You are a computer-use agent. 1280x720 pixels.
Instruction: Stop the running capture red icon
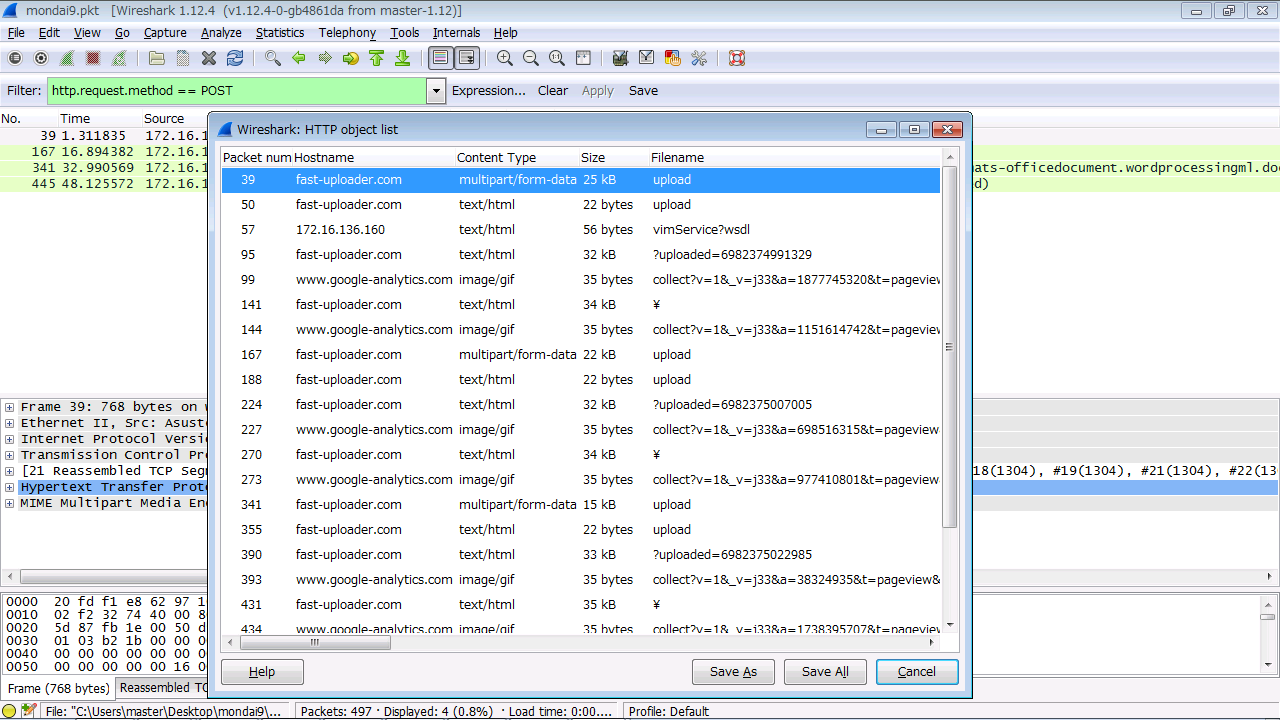tap(93, 58)
